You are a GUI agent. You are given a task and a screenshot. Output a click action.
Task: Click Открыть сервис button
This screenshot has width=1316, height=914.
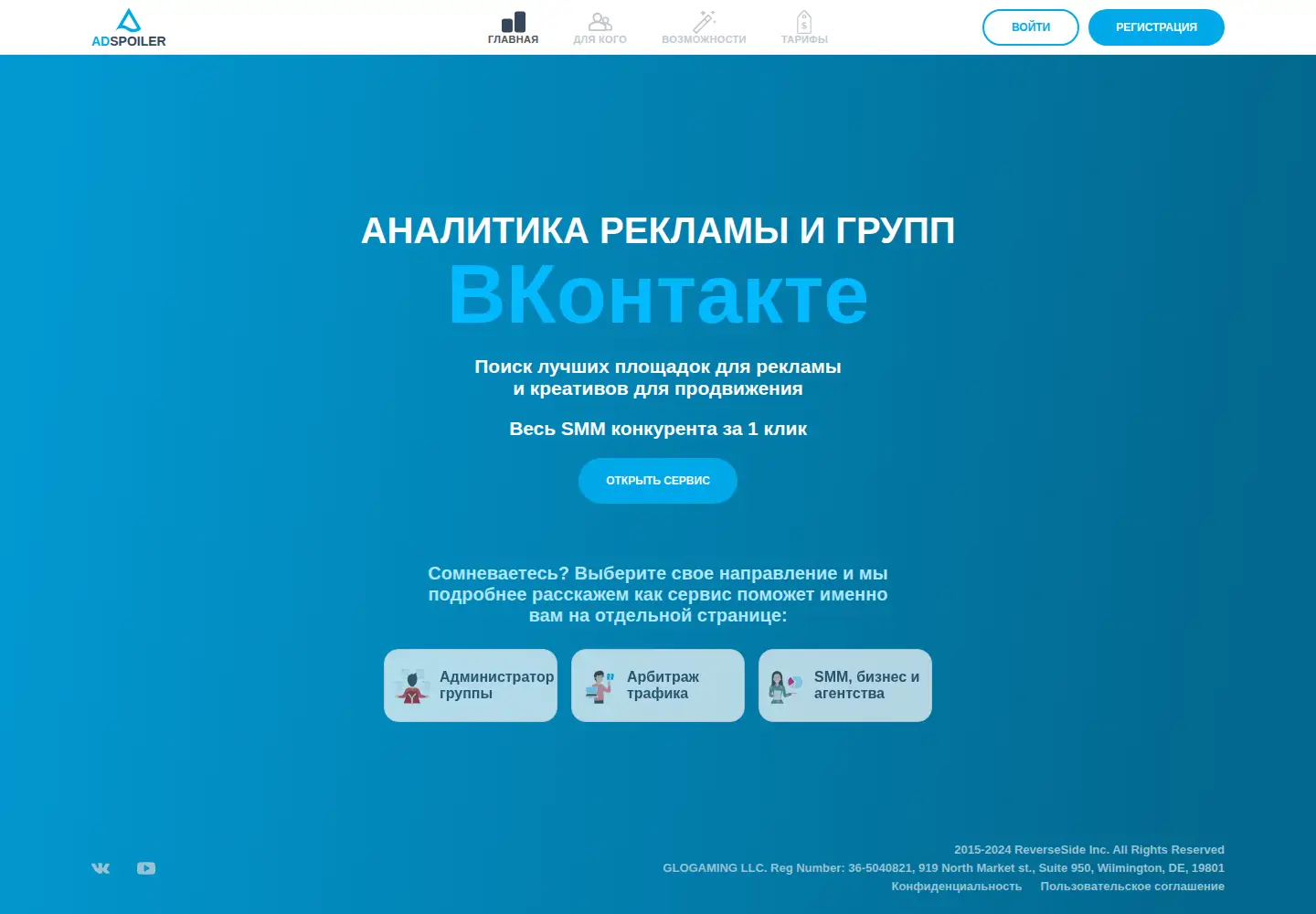(658, 481)
